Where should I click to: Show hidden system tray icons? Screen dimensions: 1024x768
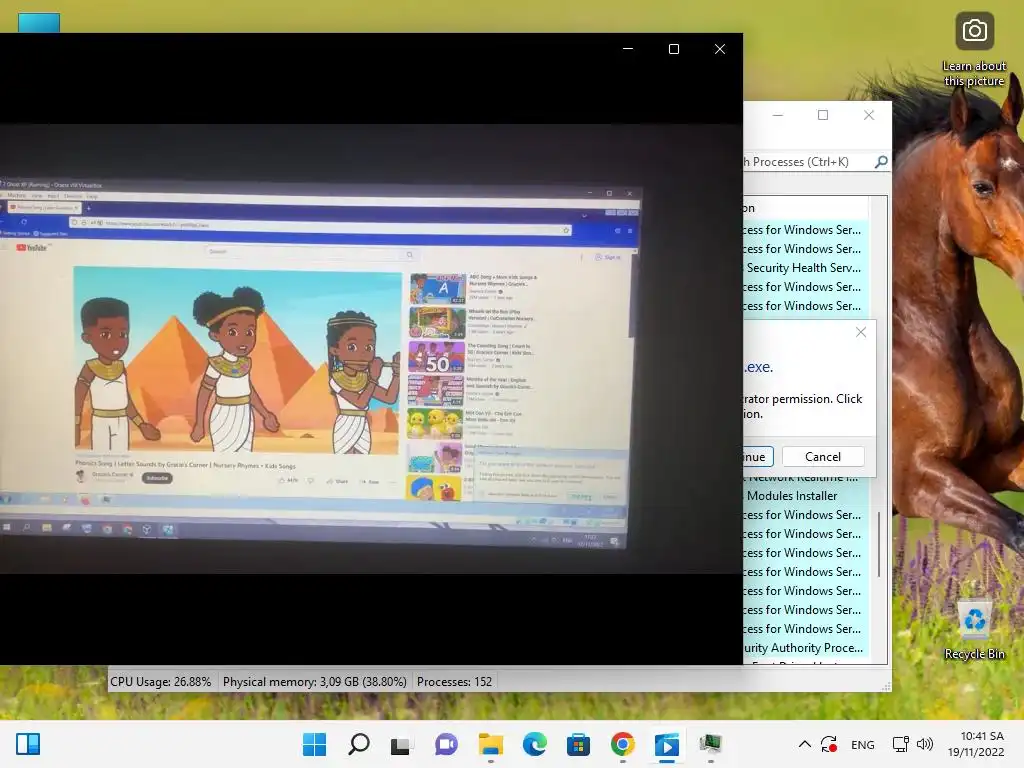point(805,744)
